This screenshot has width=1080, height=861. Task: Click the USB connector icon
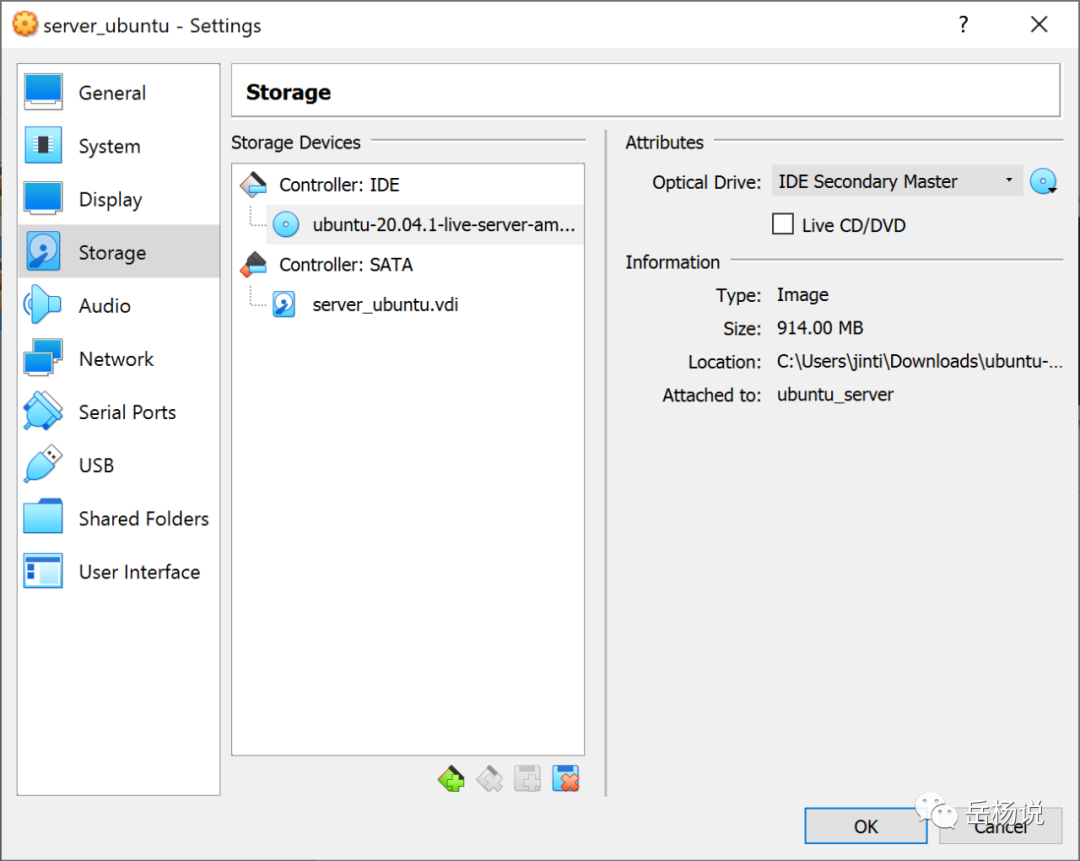43,464
